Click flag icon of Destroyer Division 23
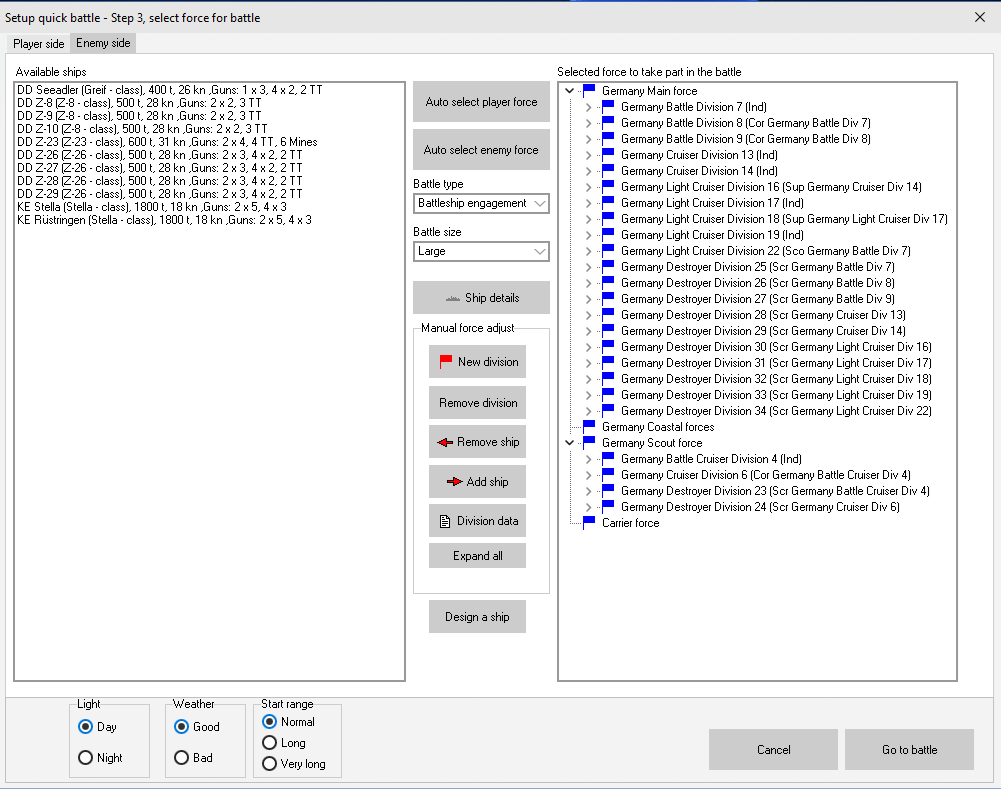The image size is (1001, 789). [608, 490]
